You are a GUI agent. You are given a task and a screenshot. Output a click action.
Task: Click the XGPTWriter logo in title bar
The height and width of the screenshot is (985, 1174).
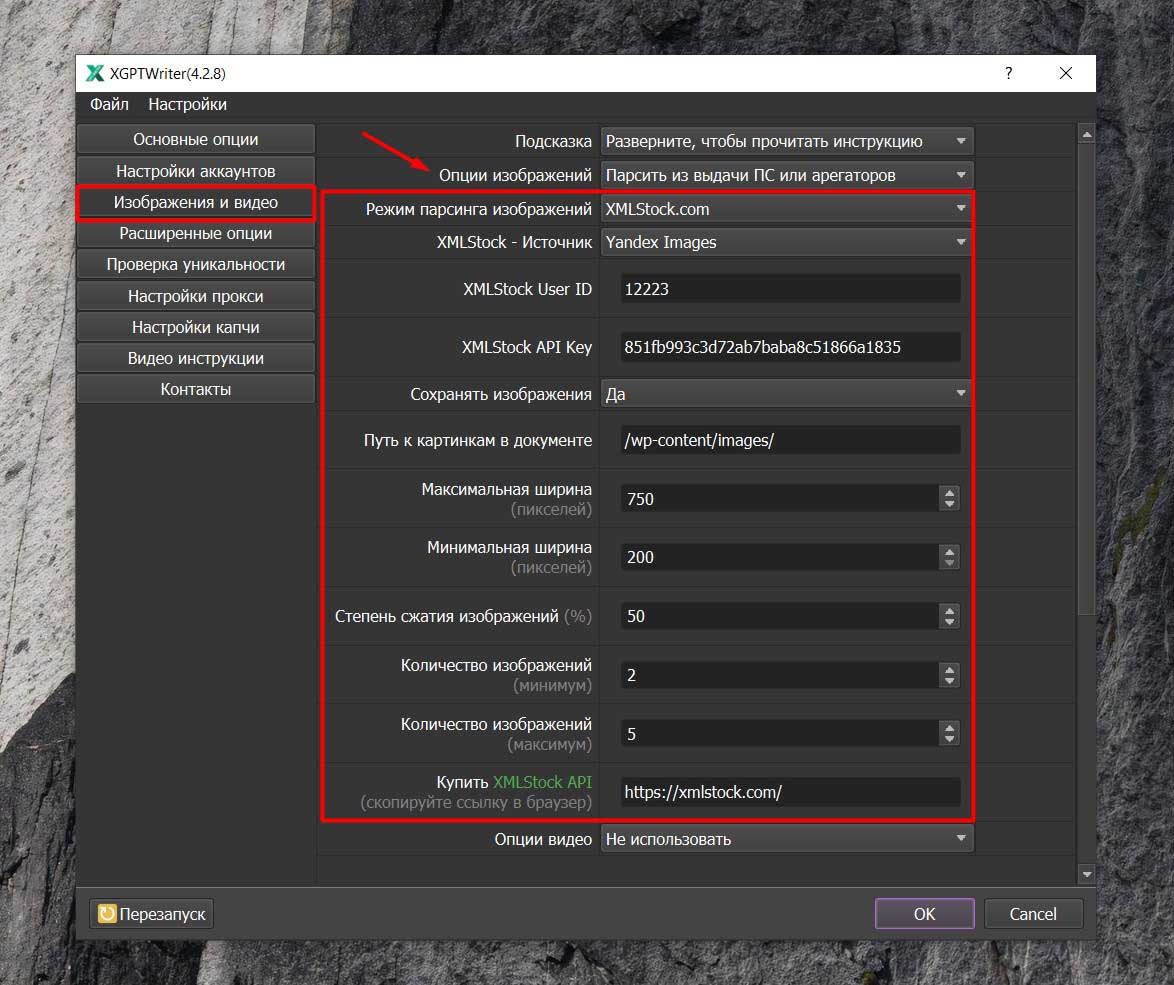(95, 73)
